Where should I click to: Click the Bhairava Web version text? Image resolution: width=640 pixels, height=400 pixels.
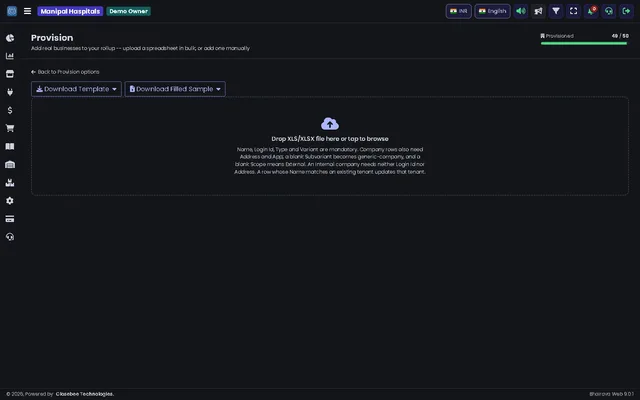(611, 394)
